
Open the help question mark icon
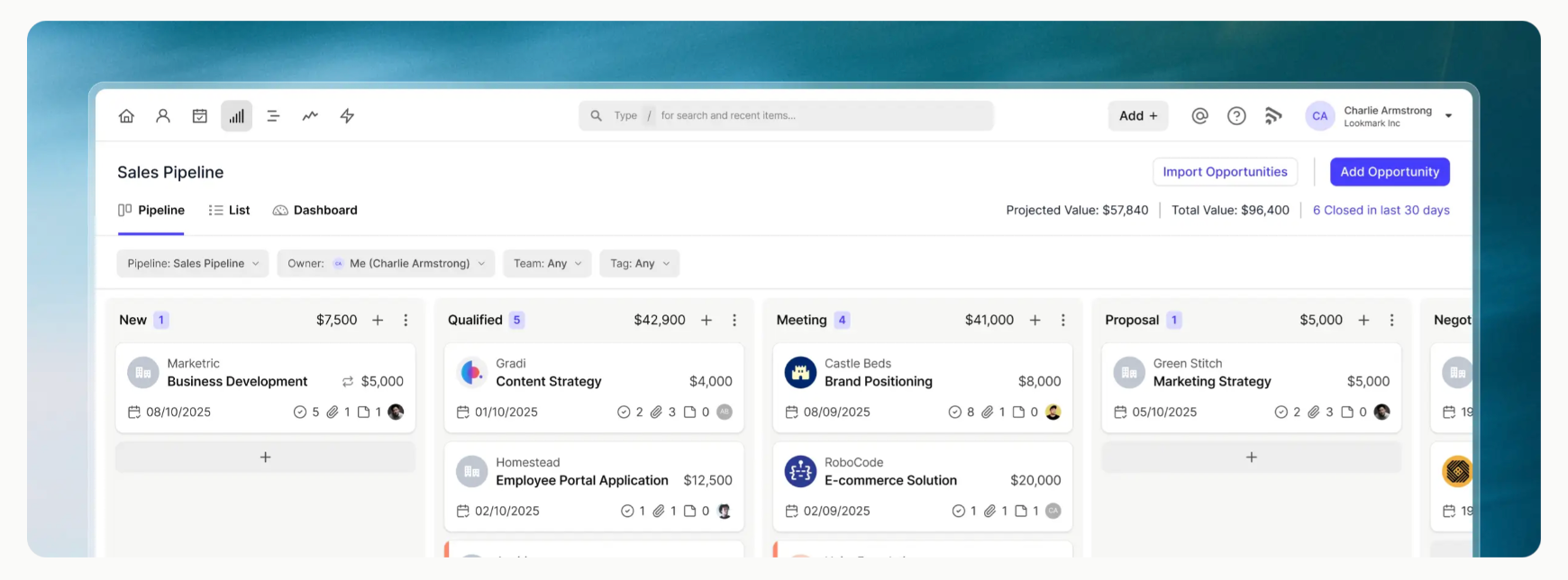pyautogui.click(x=1236, y=116)
